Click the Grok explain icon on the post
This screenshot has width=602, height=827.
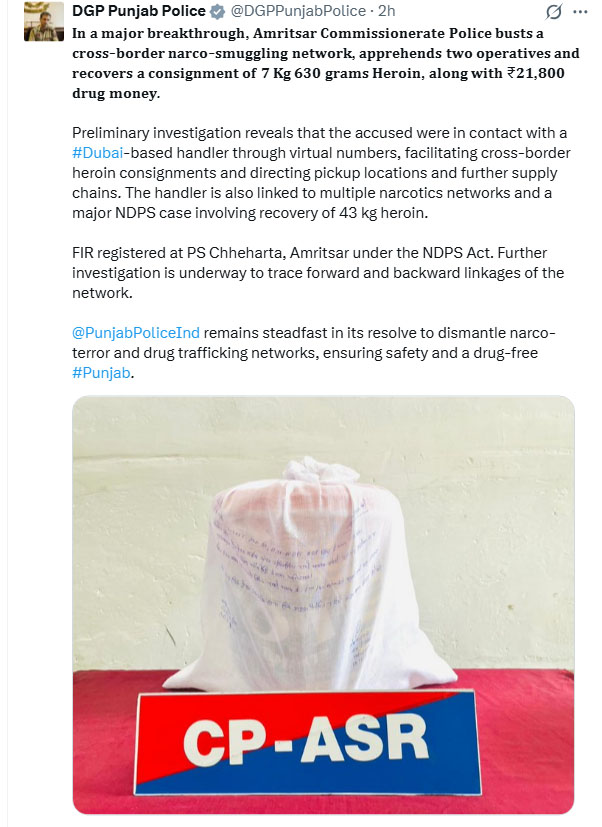click(x=553, y=12)
